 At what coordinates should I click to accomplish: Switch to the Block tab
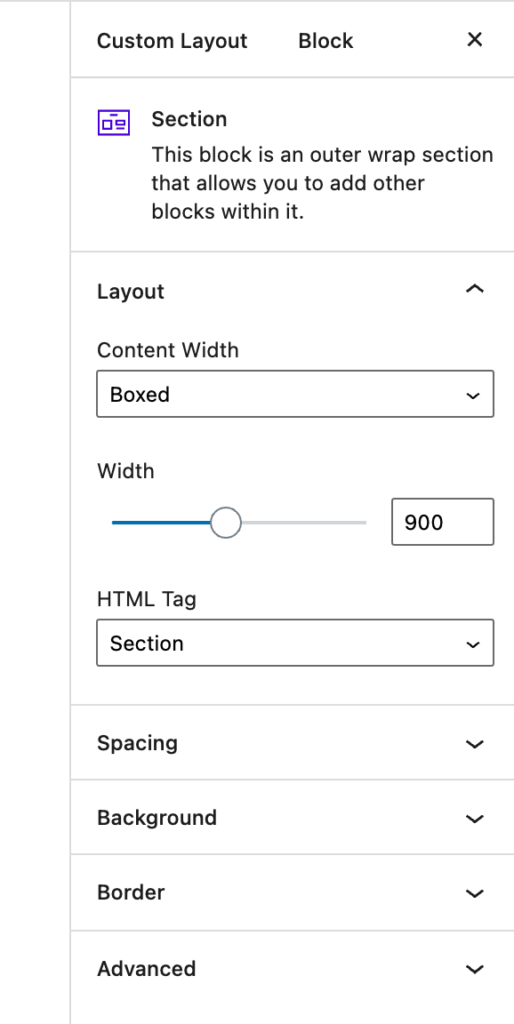point(325,40)
